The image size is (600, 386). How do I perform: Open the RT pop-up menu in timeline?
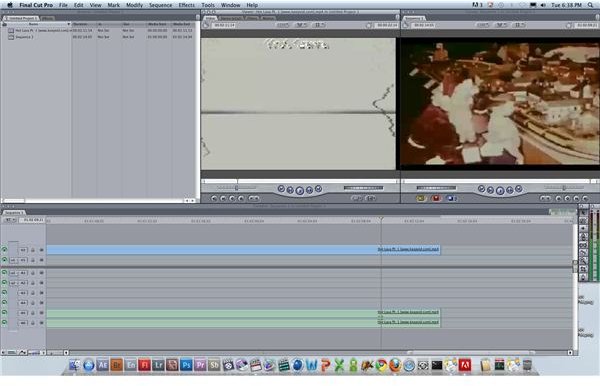tap(9, 220)
